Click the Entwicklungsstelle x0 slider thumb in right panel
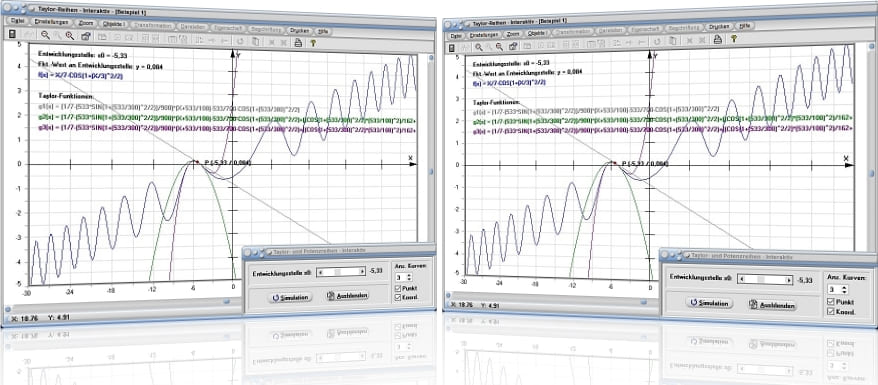Viewport: 878px width, 385px height. click(759, 279)
